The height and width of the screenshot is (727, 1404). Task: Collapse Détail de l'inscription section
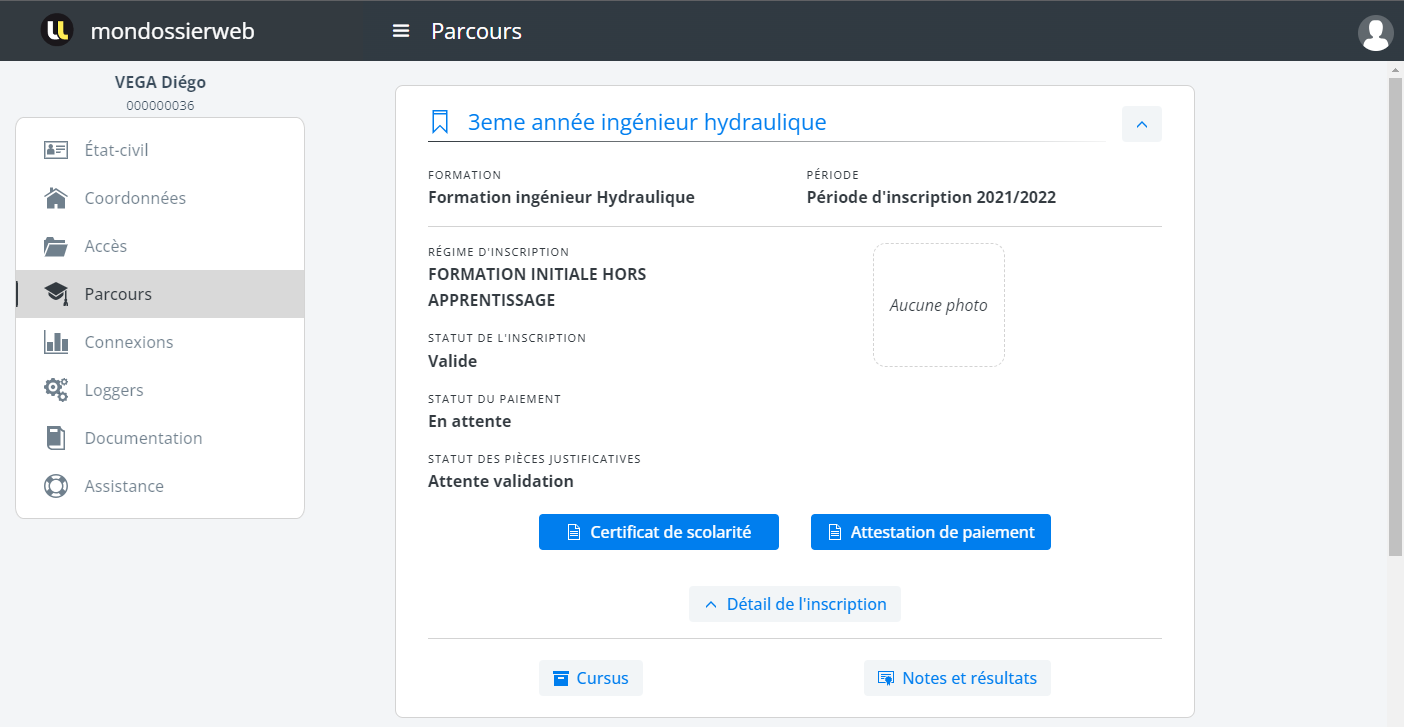pos(794,604)
